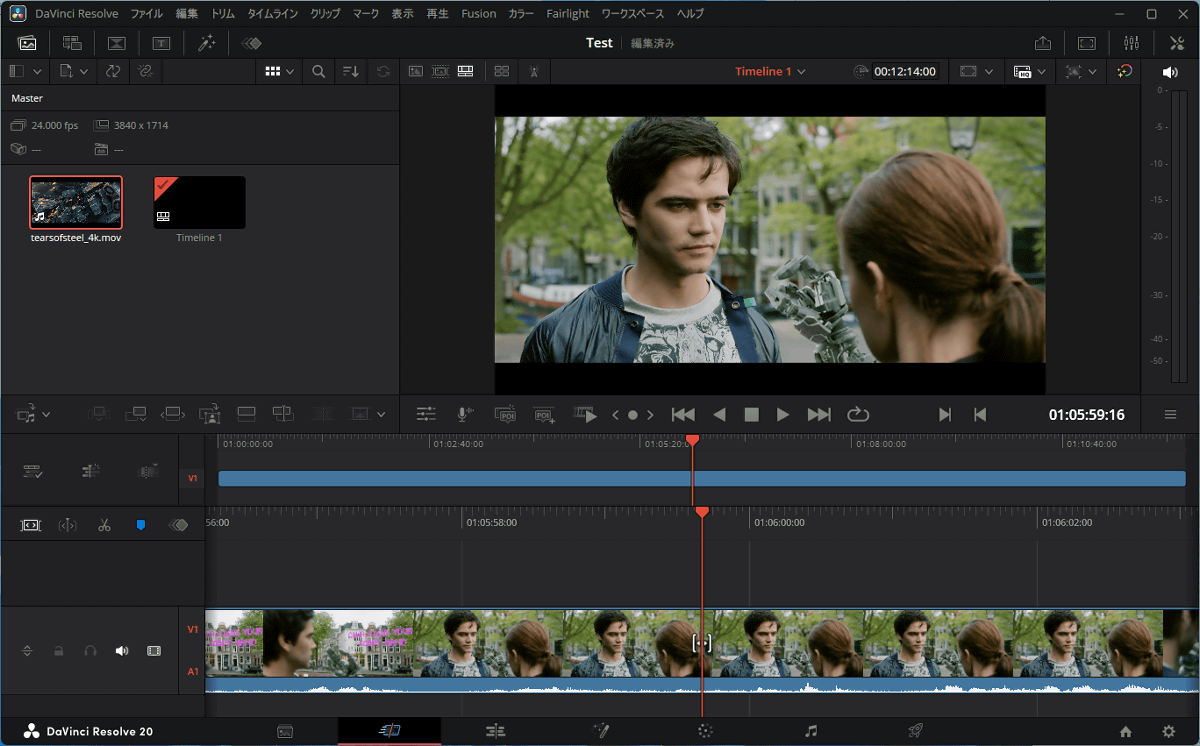Switch viewer to timeline mode
Viewport: 1200px width, 746px height.
pyautogui.click(x=465, y=72)
